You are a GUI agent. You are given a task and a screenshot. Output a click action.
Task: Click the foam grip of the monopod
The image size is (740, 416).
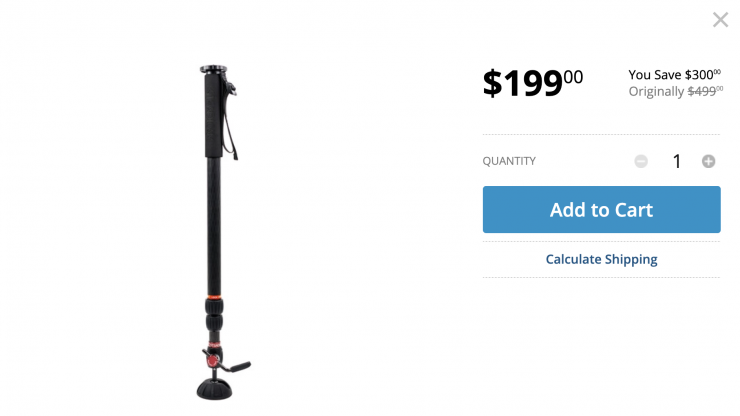click(x=213, y=116)
